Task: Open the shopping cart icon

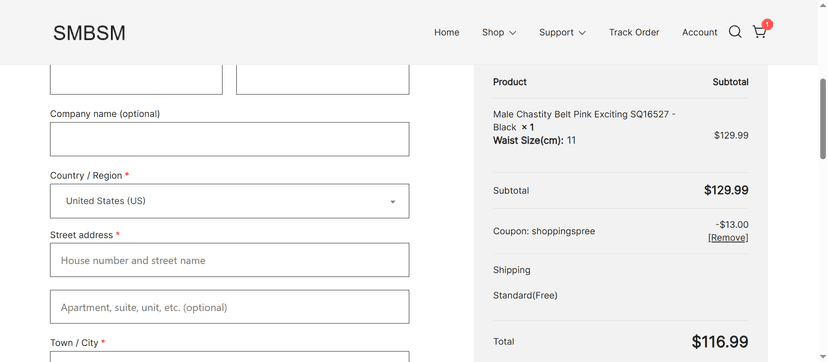Action: click(759, 32)
